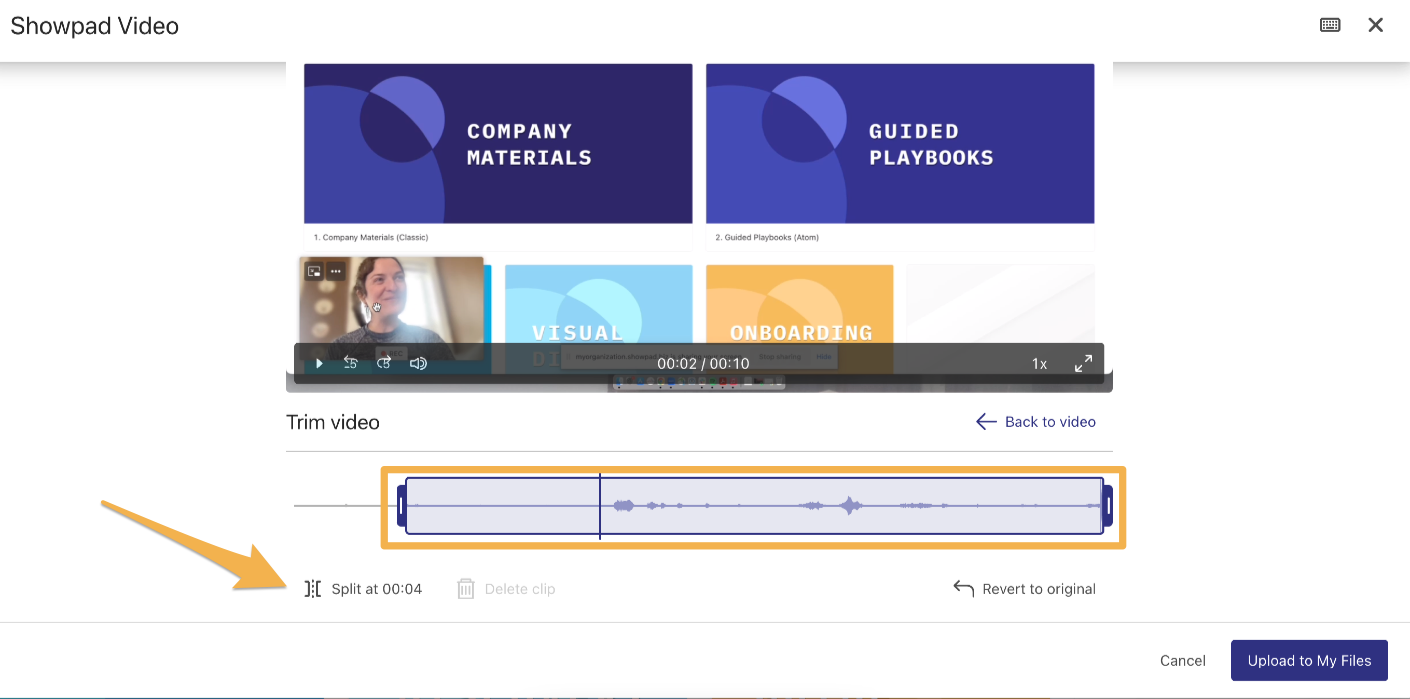The height and width of the screenshot is (699, 1410).
Task: Click the Onboarding tile in the video
Action: coord(800,318)
